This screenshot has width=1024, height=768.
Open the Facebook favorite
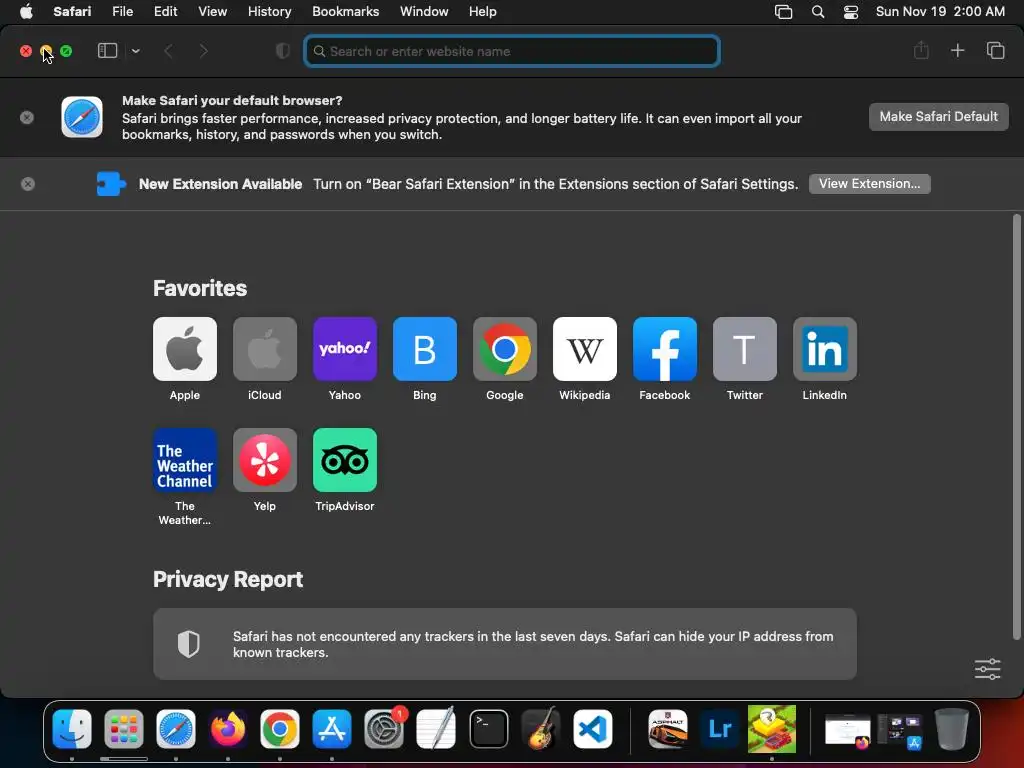(x=665, y=349)
